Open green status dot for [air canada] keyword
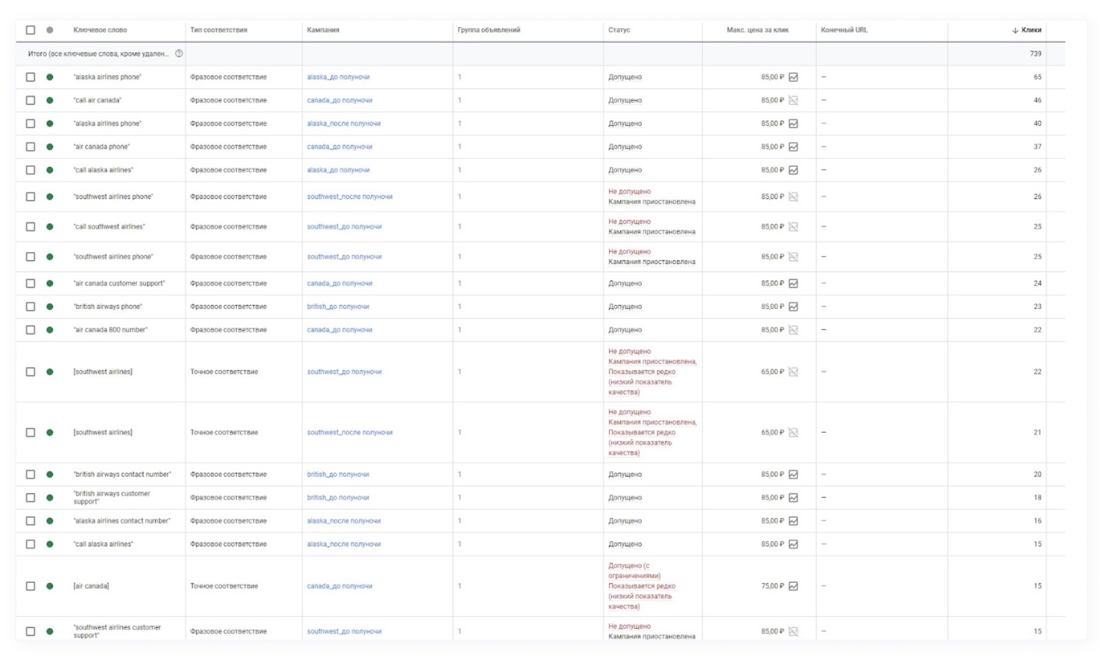Screen dimensions: 1100x661 [50, 586]
